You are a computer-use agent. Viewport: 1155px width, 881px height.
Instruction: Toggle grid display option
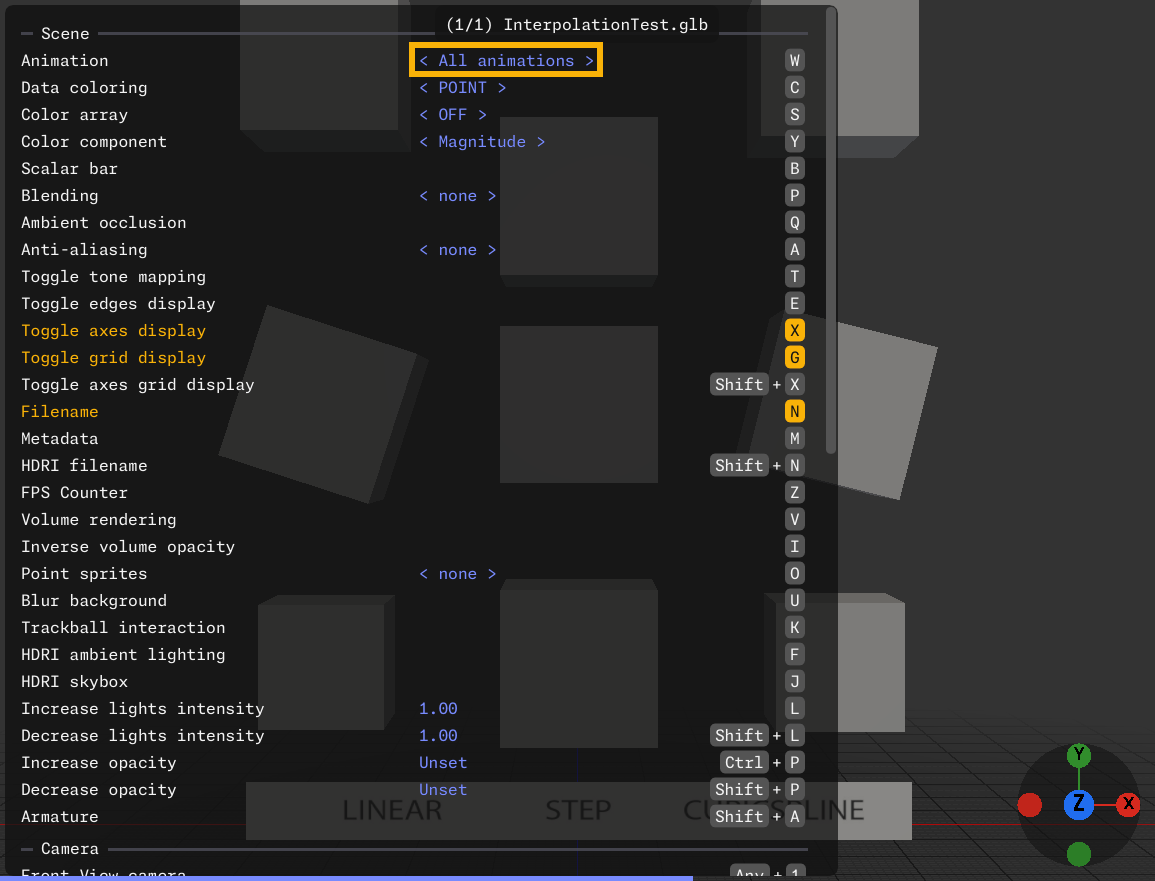pos(113,358)
